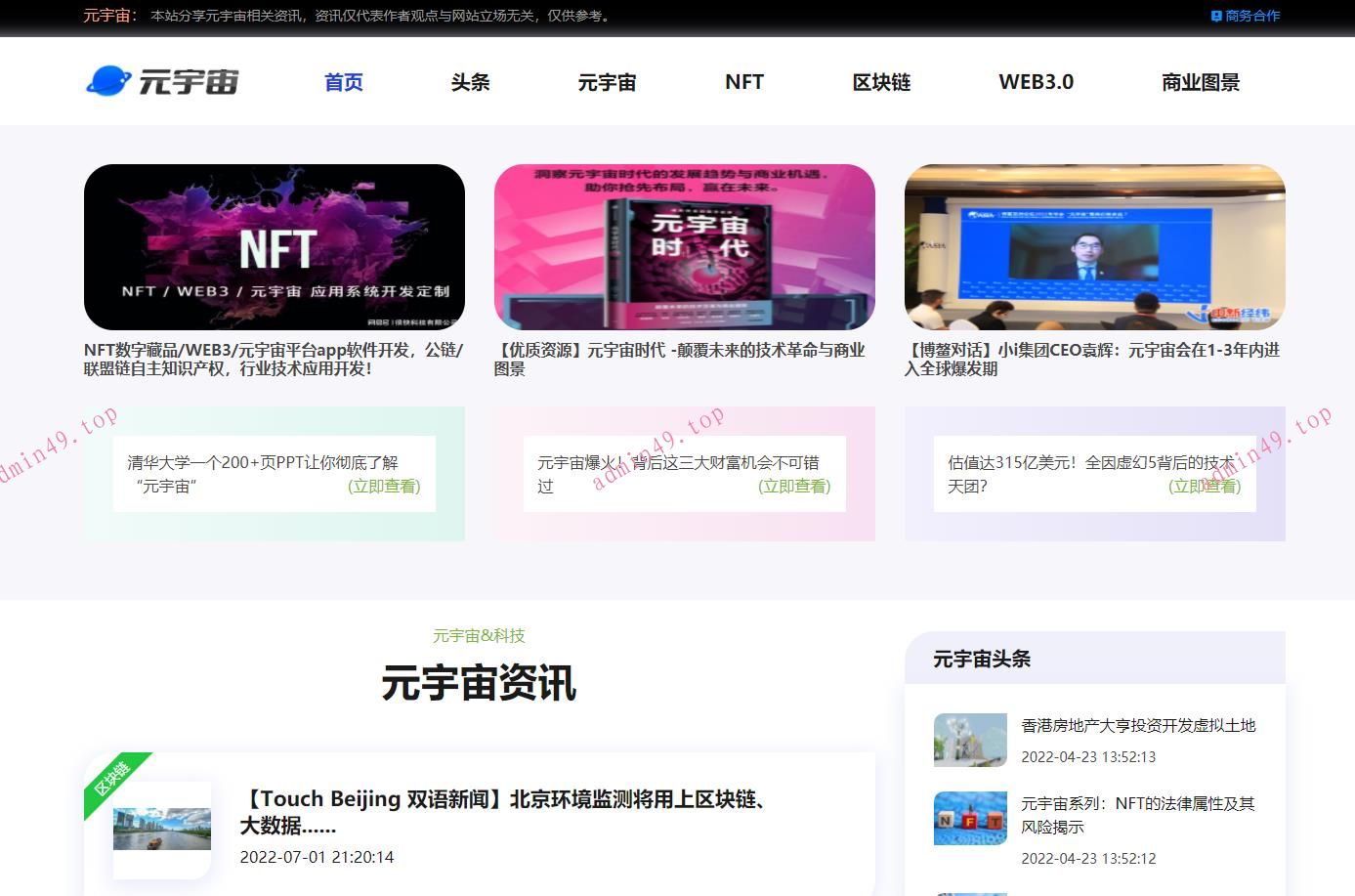Click the NFT blocks sidebar thumbnail
This screenshot has width=1355, height=896.
(x=969, y=818)
